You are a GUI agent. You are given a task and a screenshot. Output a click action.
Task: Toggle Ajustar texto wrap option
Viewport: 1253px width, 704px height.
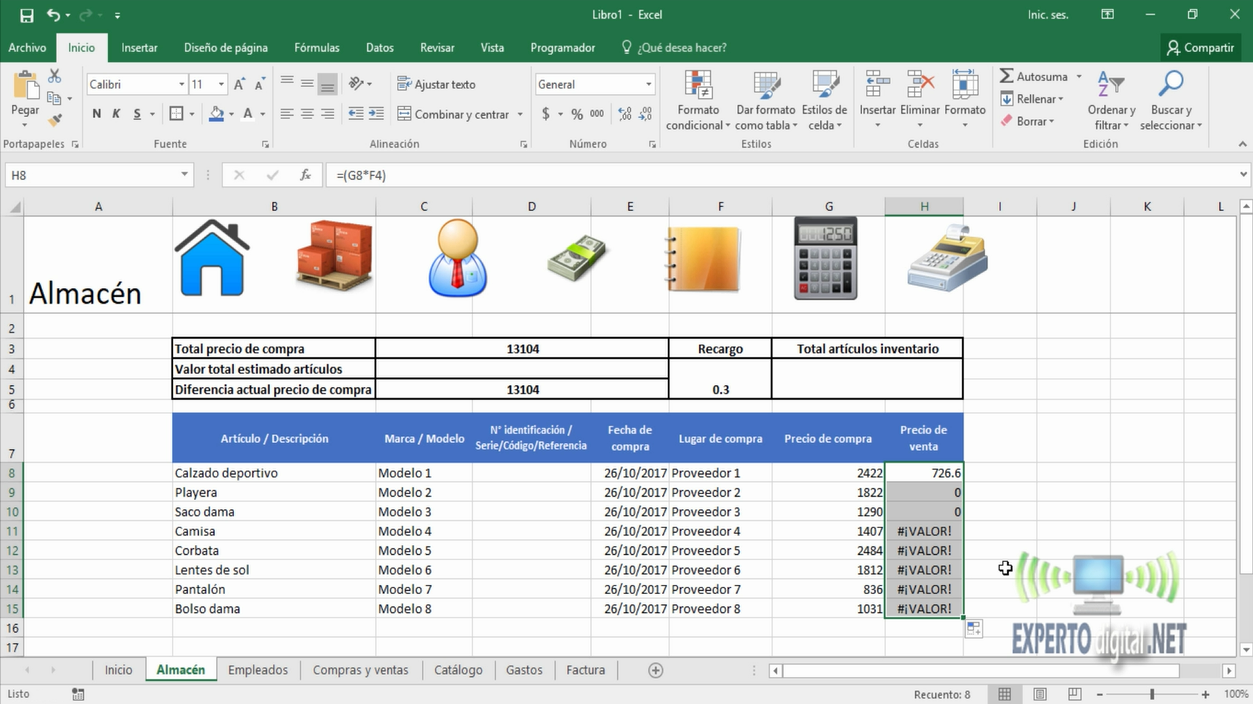click(436, 85)
